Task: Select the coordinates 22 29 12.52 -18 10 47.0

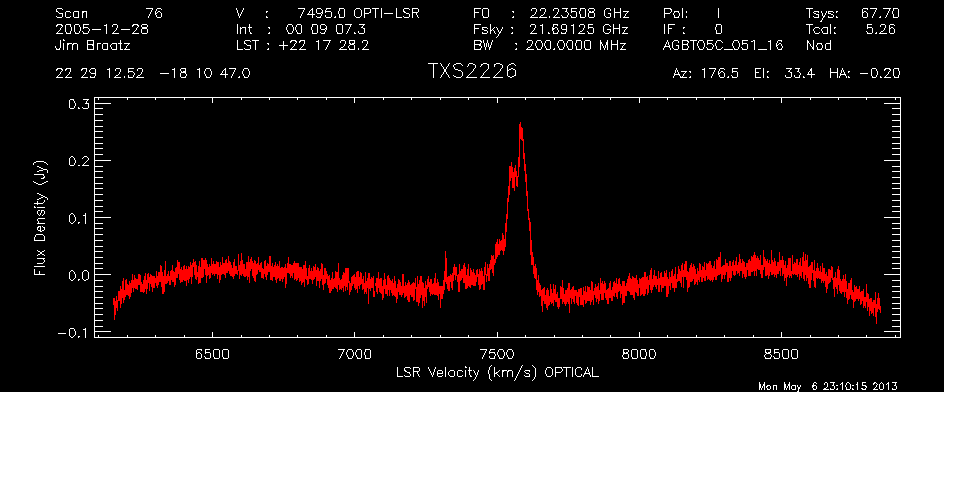Action: (x=153, y=74)
